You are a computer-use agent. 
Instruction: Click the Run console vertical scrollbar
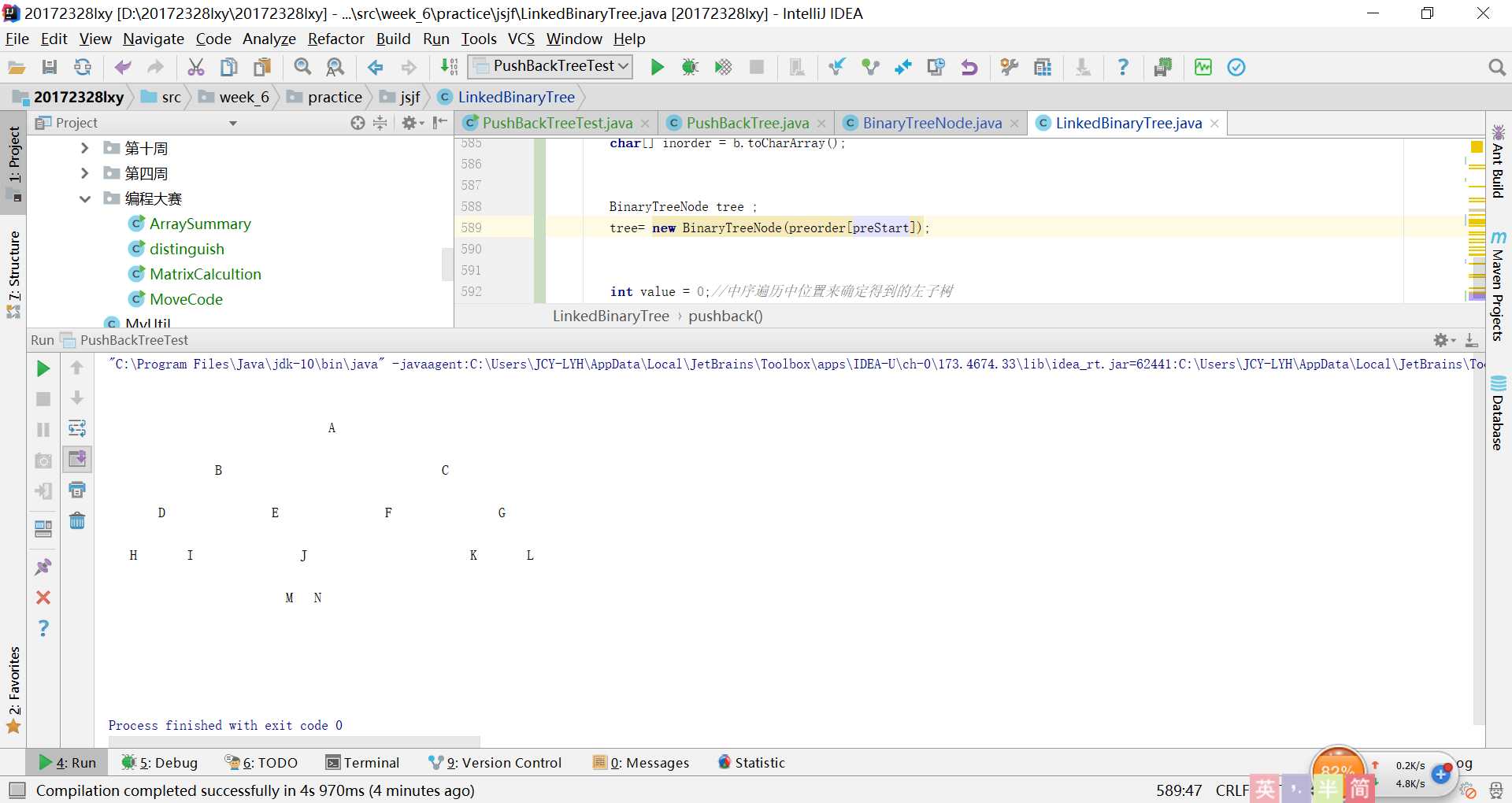pyautogui.click(x=1479, y=538)
